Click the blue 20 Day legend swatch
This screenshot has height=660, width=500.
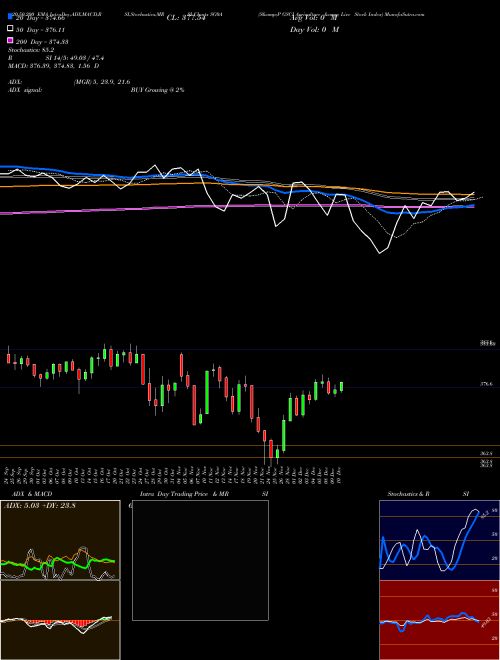click(10, 16)
